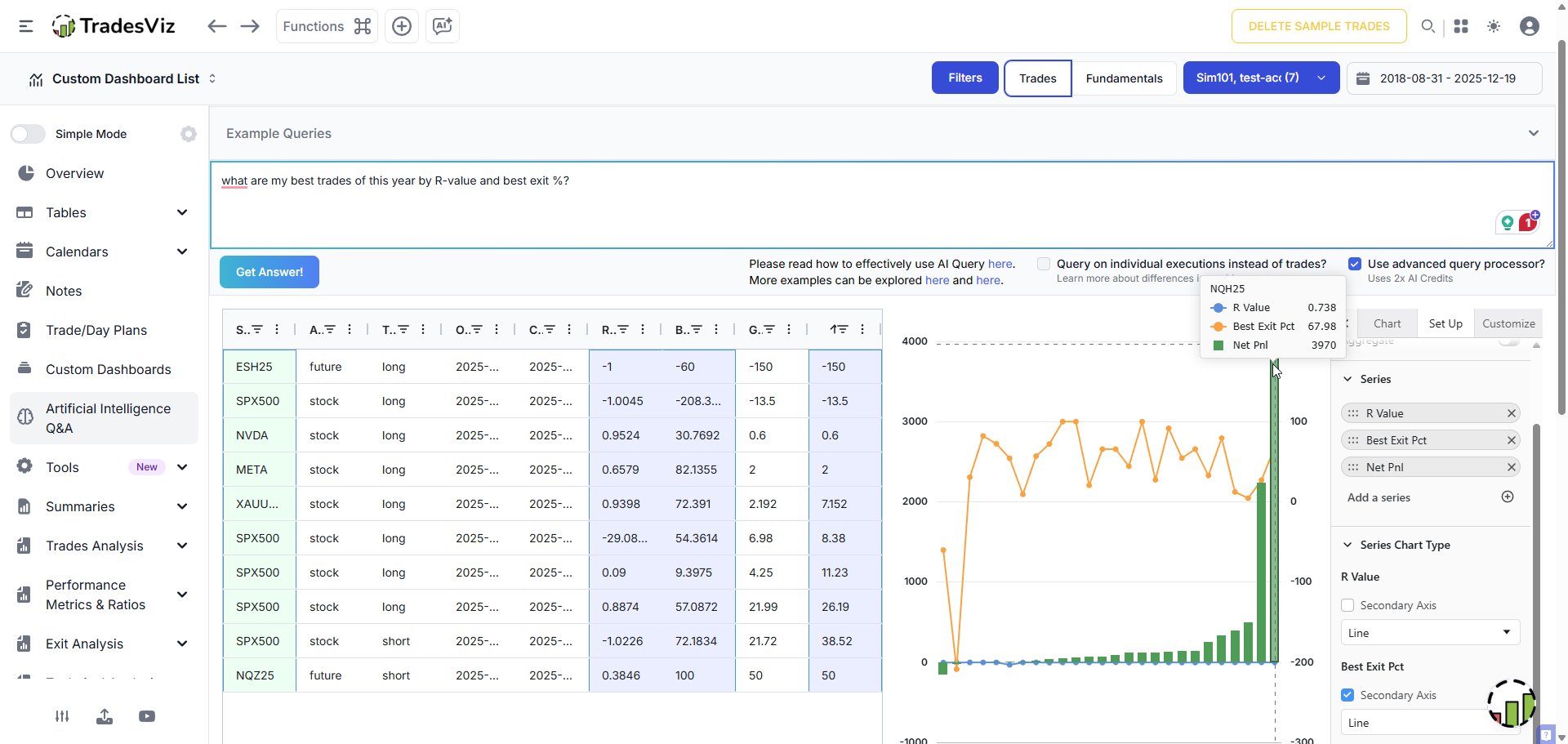
Task: Follow the 'here' link after AI Query
Action: (1000, 264)
